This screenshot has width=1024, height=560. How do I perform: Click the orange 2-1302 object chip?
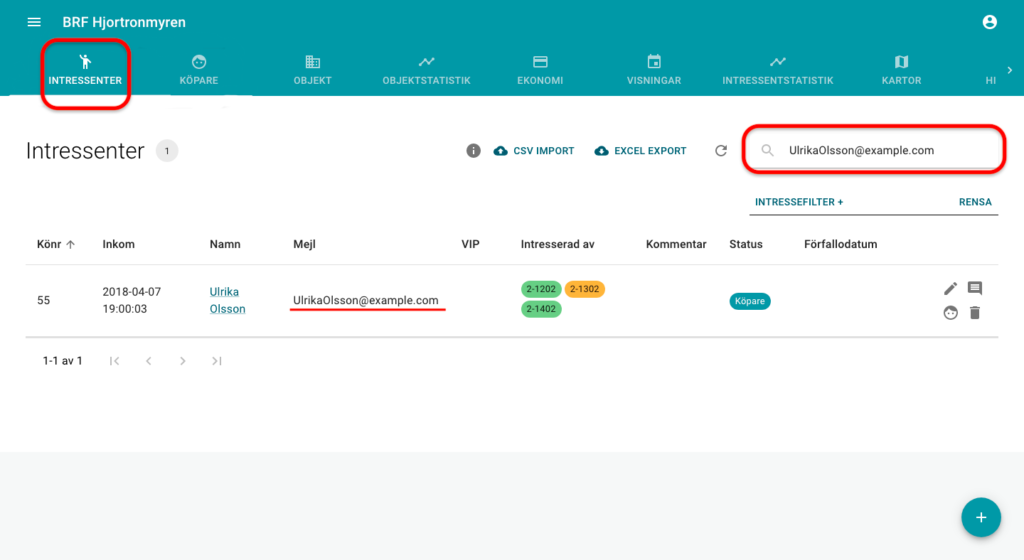click(584, 289)
